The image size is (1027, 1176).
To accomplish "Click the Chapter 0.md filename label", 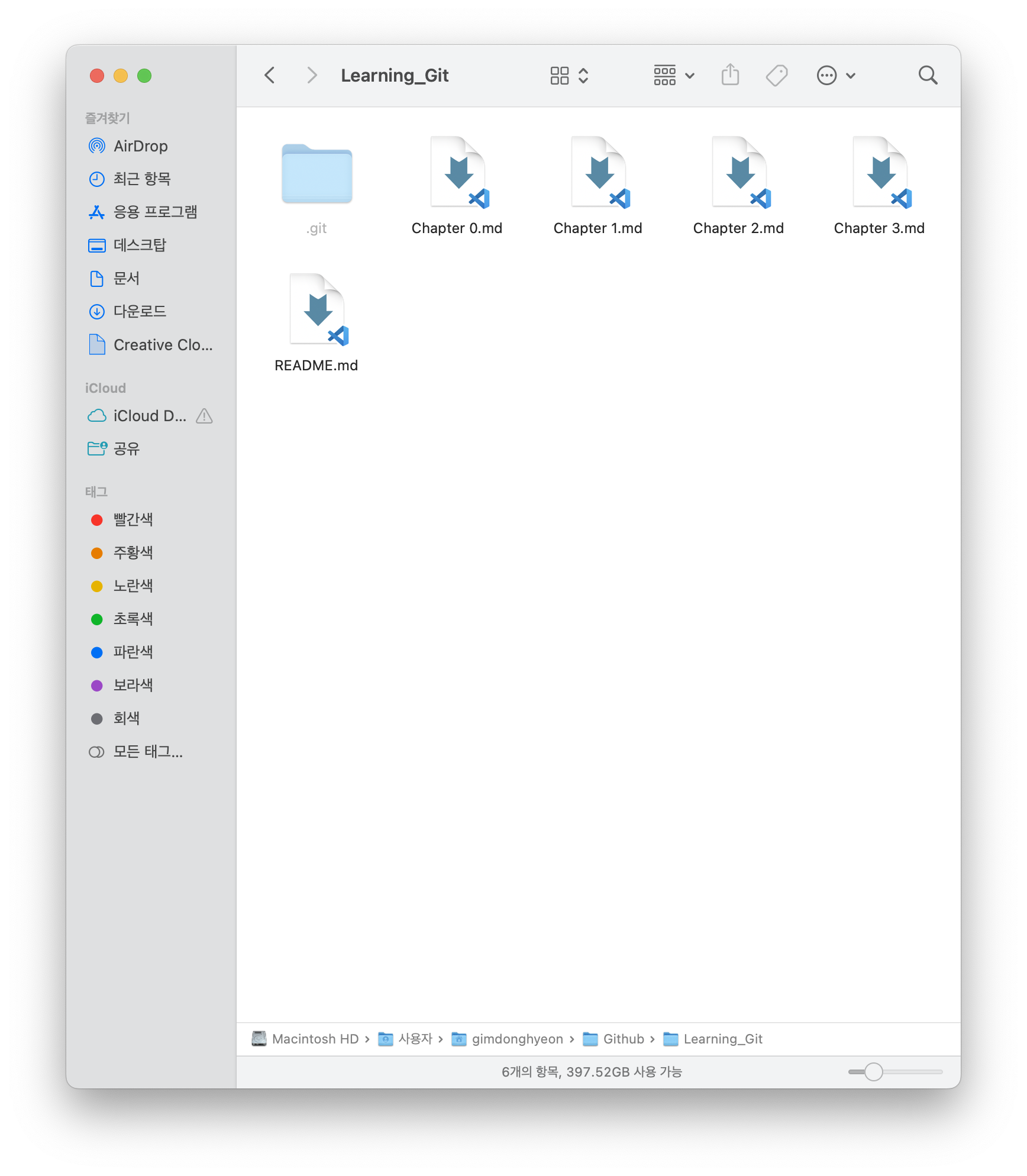I will [x=457, y=228].
